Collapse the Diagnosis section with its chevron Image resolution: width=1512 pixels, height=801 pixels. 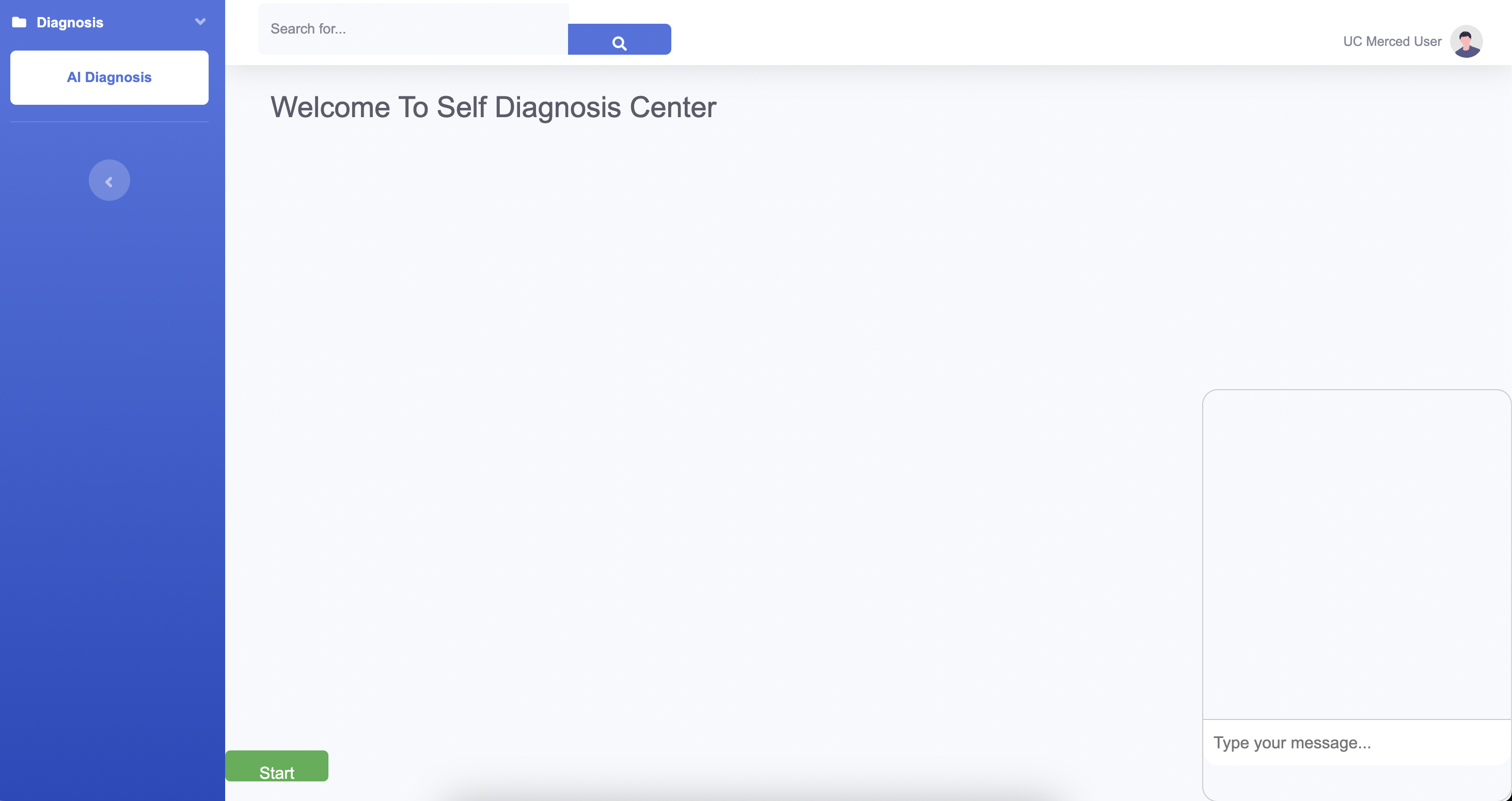tap(199, 22)
